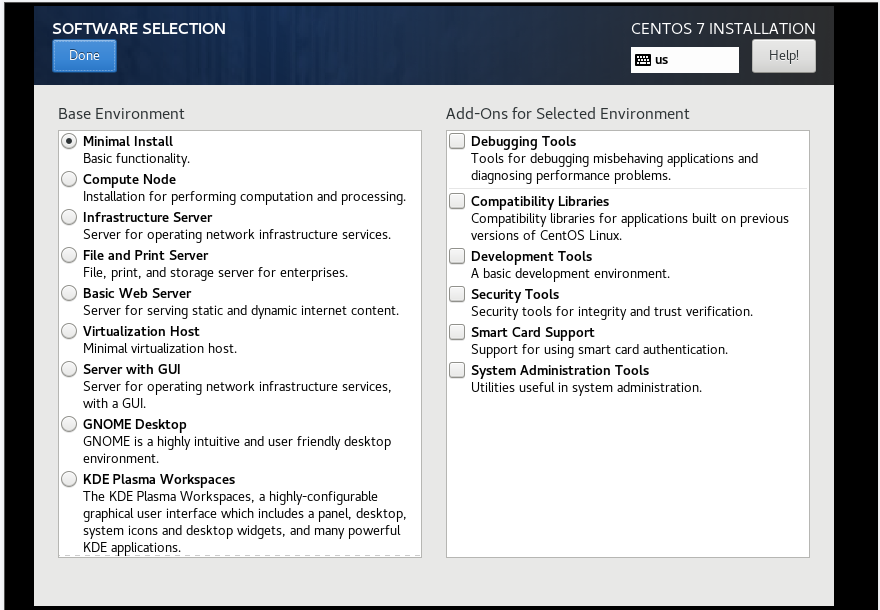
Task: Toggle the System Administration Tools checkbox
Action: [457, 370]
